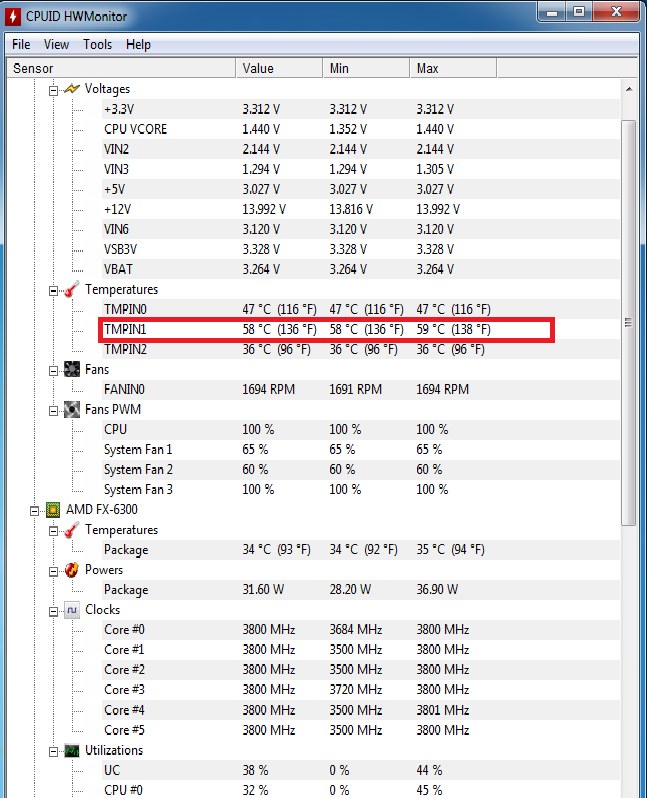Click the Powers flame icon
The width and height of the screenshot is (647, 798).
click(72, 570)
